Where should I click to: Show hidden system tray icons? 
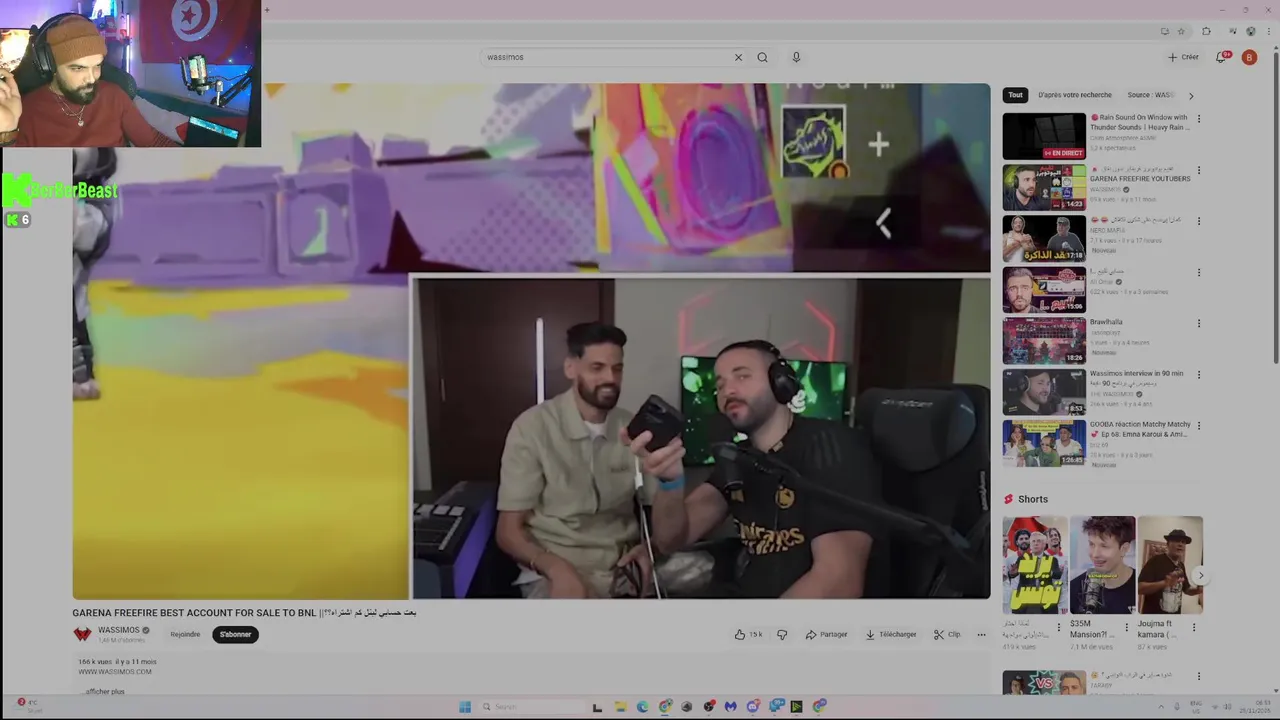1161,707
